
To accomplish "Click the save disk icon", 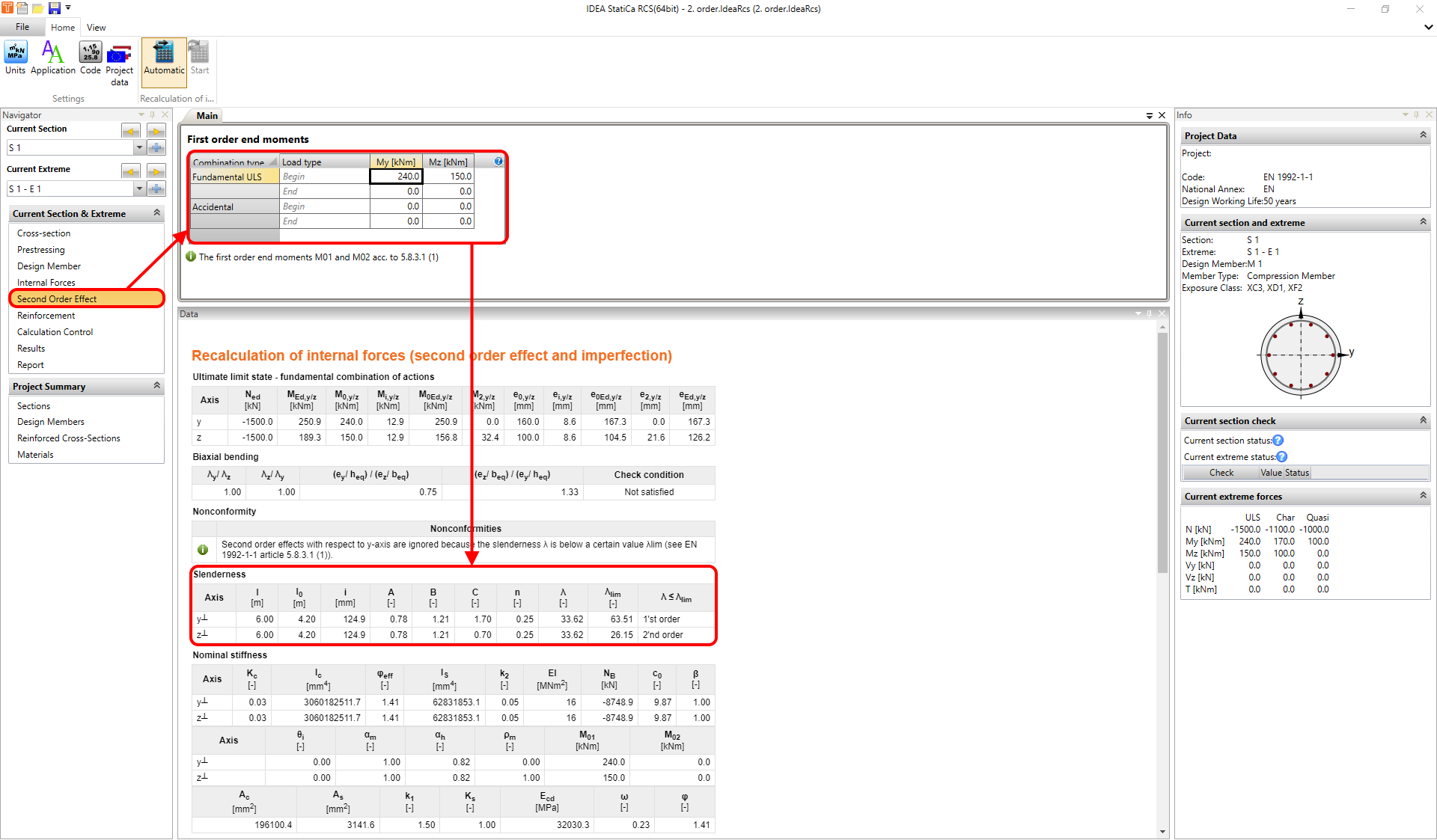I will click(x=54, y=8).
